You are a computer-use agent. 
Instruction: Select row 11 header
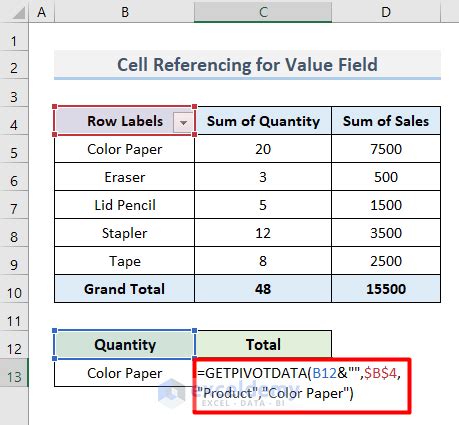pyautogui.click(x=14, y=317)
